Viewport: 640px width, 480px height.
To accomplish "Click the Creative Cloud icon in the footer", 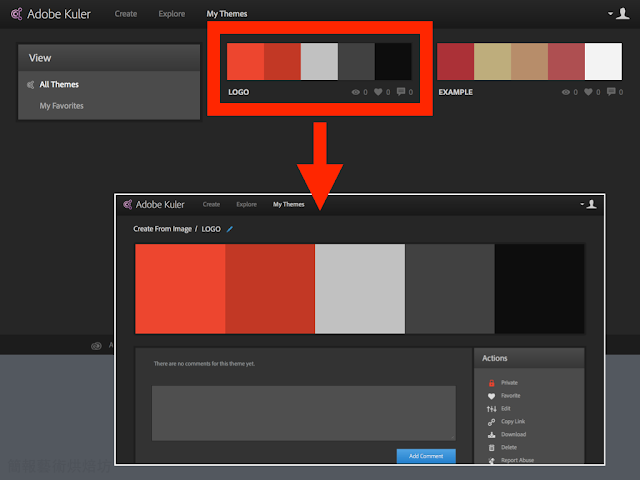I will point(96,346).
